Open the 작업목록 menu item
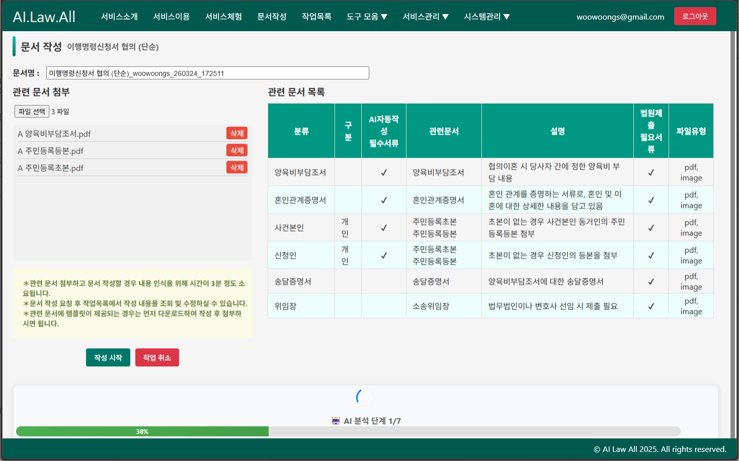Image resolution: width=739 pixels, height=461 pixels. [317, 16]
